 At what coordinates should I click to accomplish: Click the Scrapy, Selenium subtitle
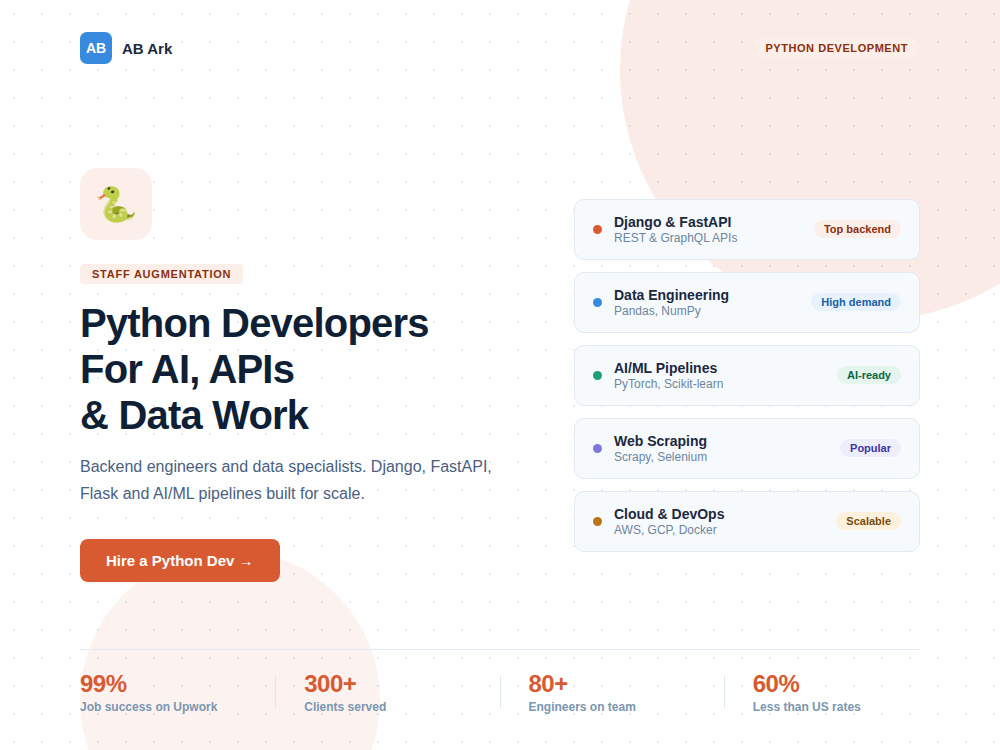tap(660, 457)
